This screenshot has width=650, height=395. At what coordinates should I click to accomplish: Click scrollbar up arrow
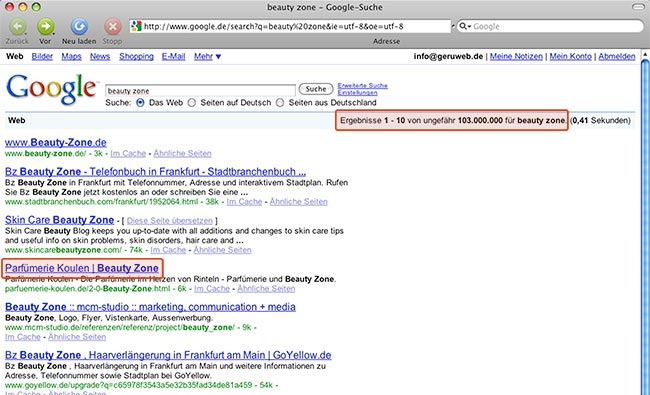[645, 54]
